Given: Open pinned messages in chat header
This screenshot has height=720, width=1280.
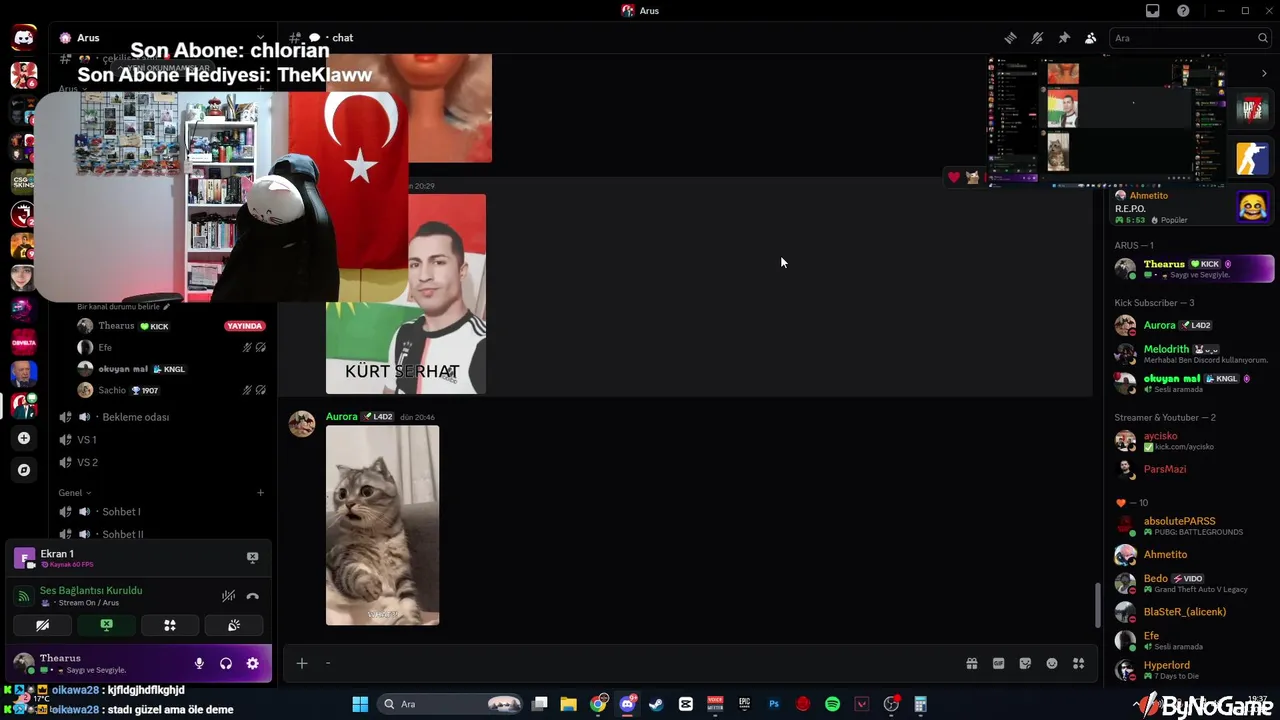Looking at the screenshot, I should 1064,38.
